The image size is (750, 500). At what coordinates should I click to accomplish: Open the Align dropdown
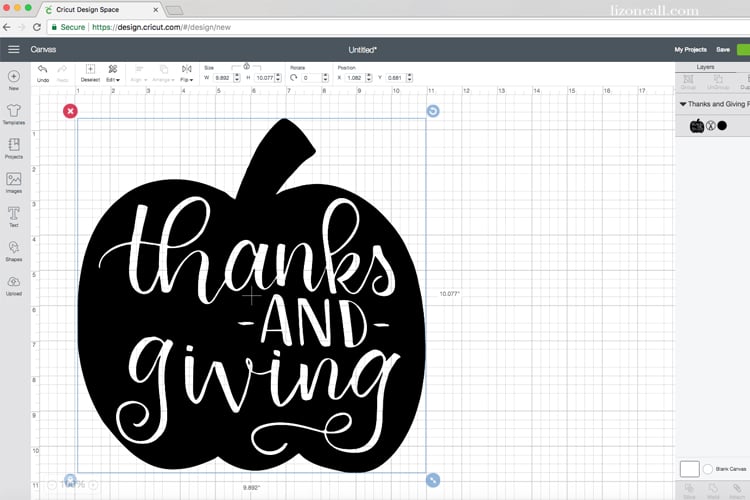139,73
